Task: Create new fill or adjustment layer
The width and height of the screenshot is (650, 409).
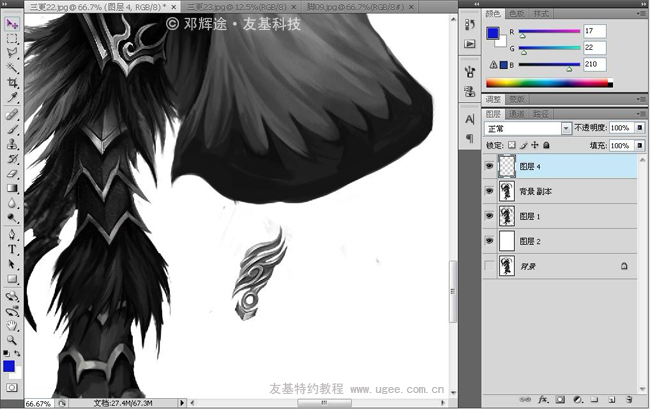Action: [578, 399]
